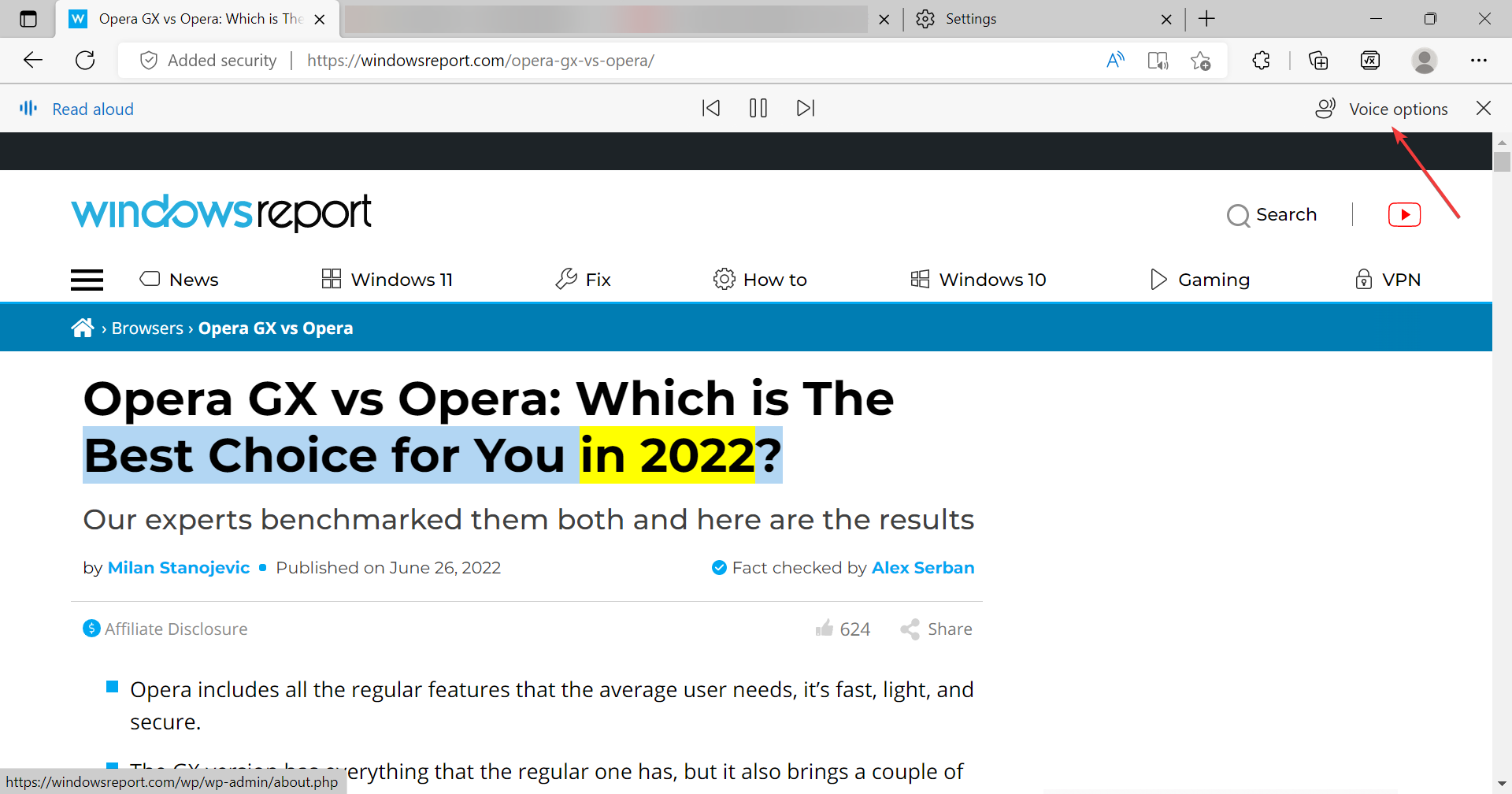Click the 'Published on June 26, 2022' text
The width and height of the screenshot is (1512, 794).
click(388, 568)
